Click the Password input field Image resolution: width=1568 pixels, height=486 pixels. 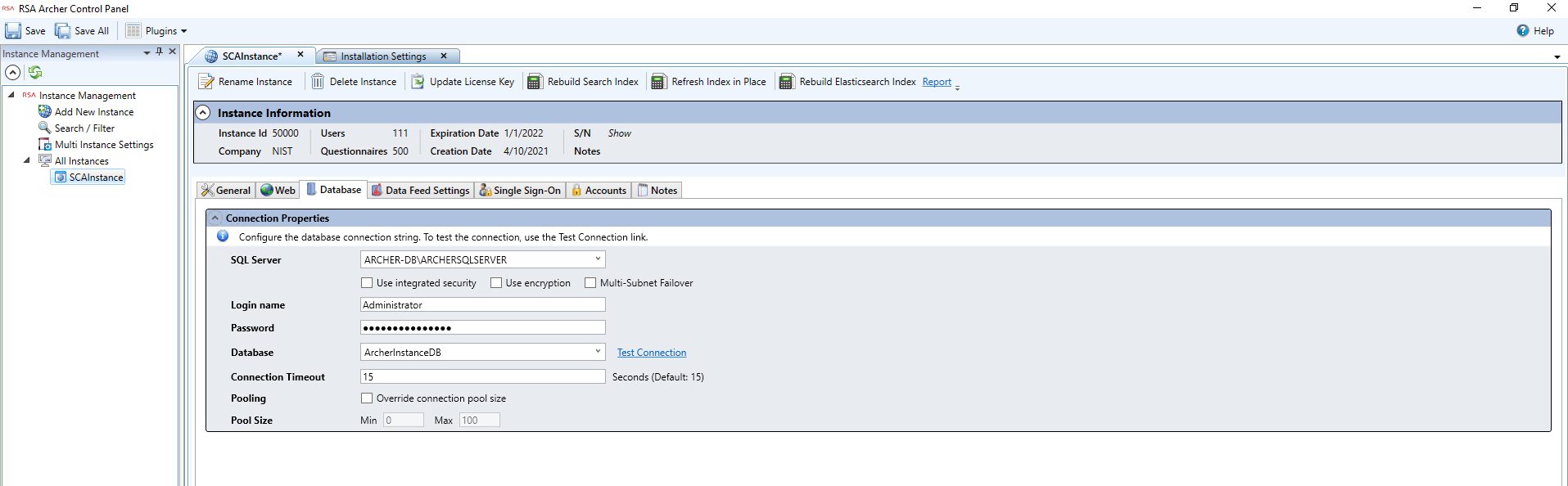coord(483,327)
